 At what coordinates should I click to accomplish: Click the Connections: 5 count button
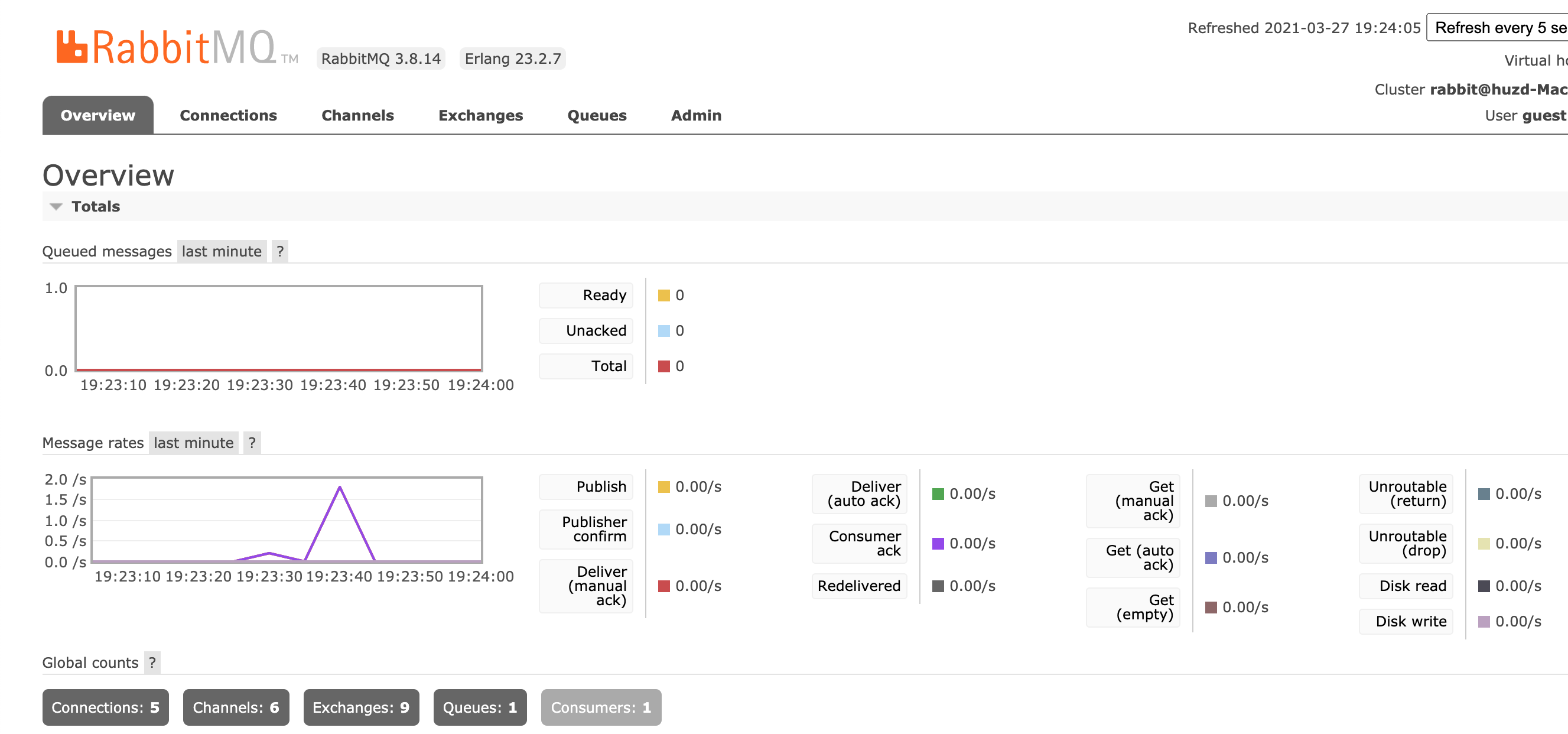click(105, 707)
